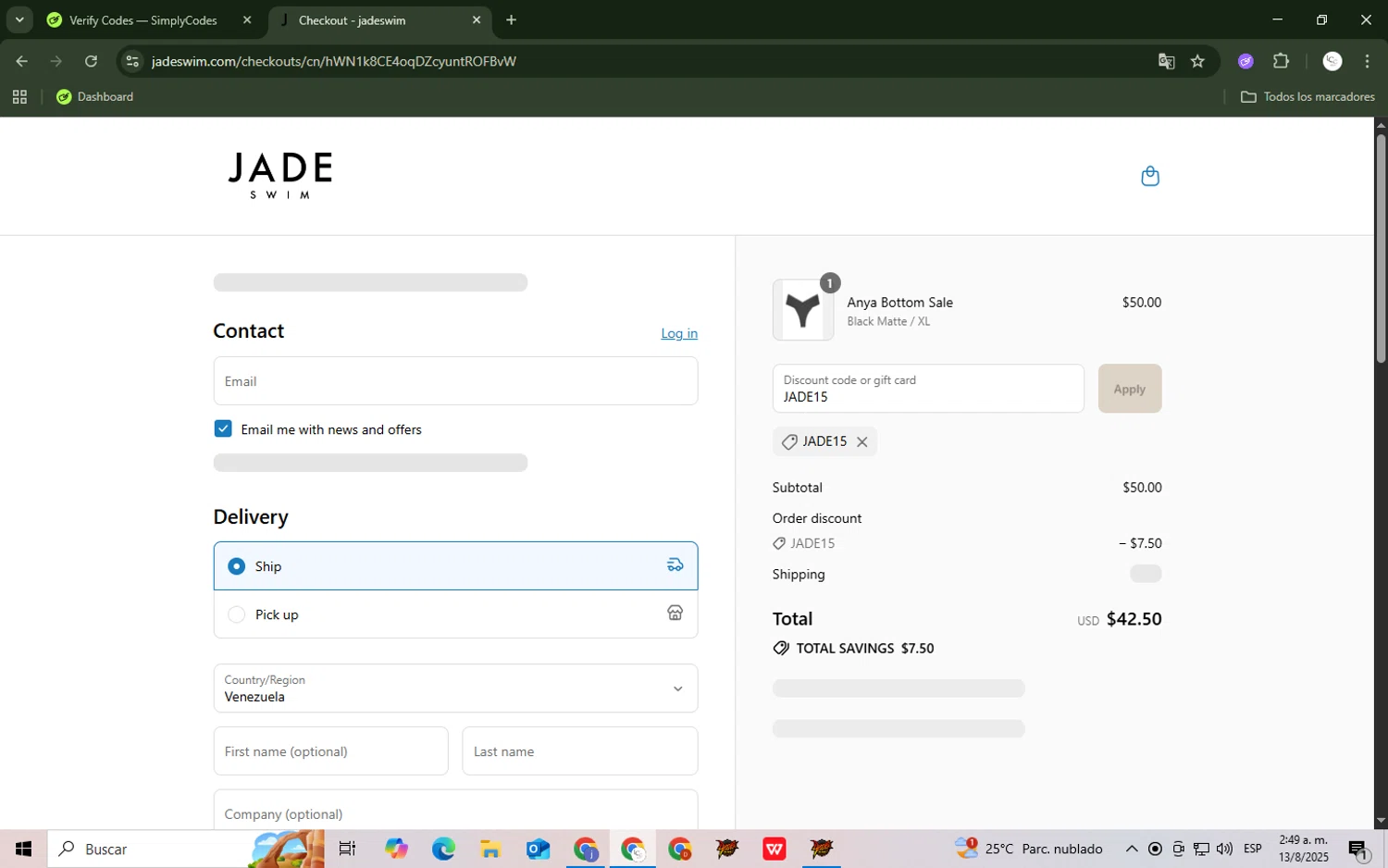The image size is (1388, 868).
Task: Open the WPS Office taskbar icon
Action: (775, 849)
